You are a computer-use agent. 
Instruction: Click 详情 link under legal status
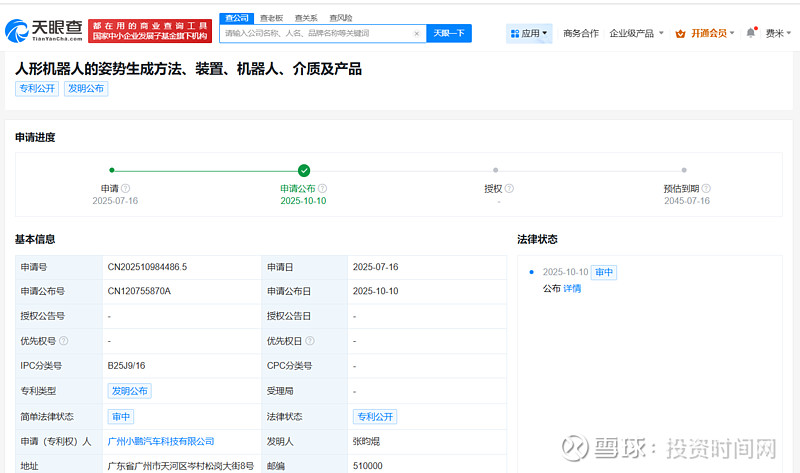pos(572,288)
